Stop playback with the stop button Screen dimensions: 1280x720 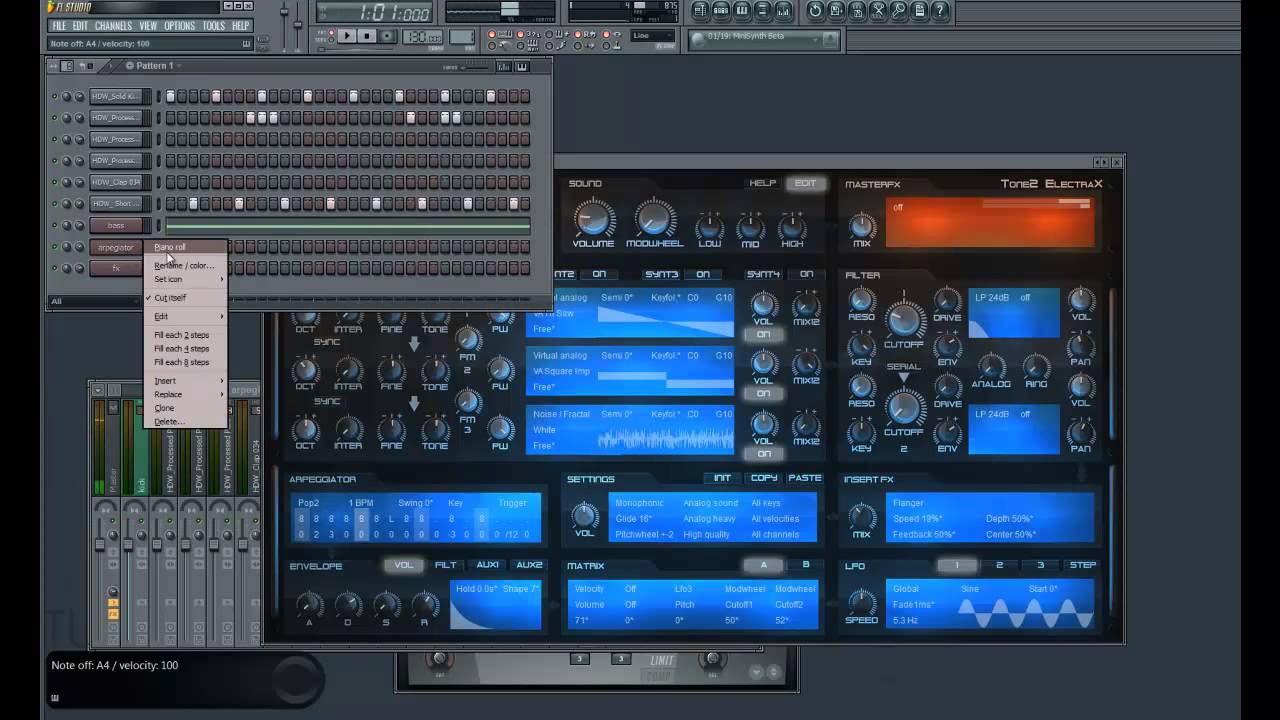tap(367, 36)
